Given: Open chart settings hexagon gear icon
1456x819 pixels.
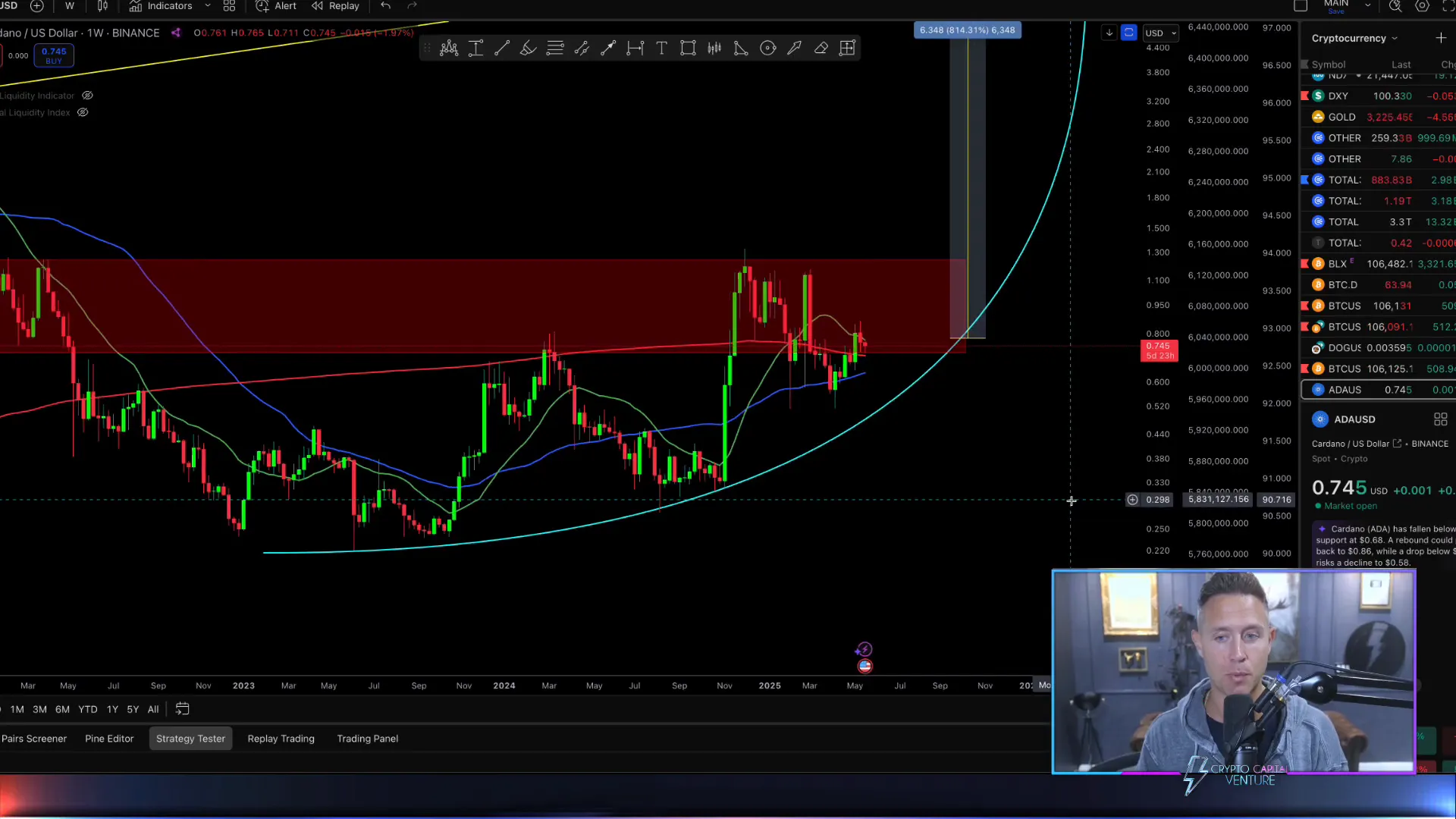Looking at the screenshot, I should [1423, 6].
